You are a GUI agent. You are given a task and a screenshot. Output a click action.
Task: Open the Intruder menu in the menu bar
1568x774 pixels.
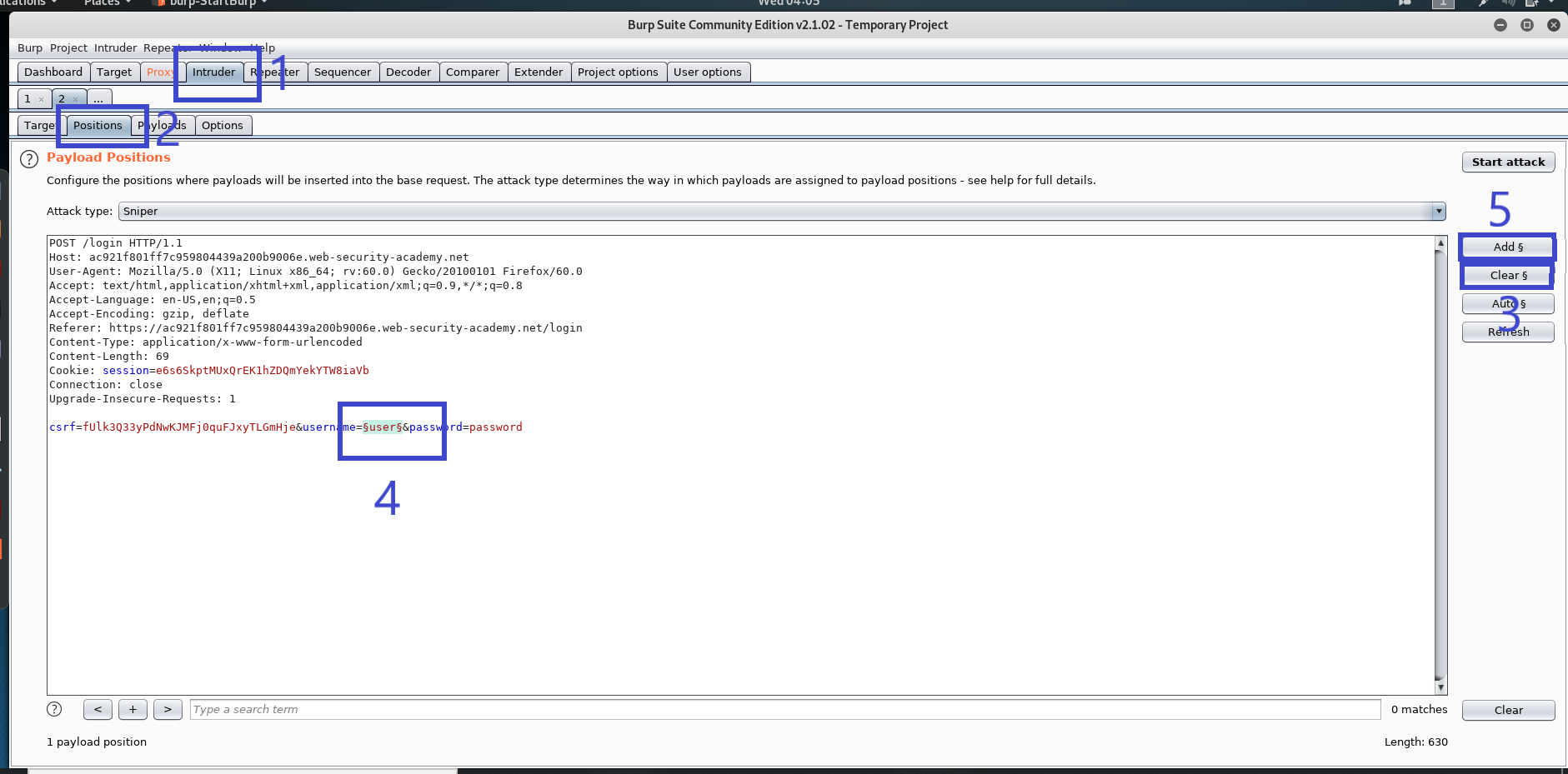point(115,48)
